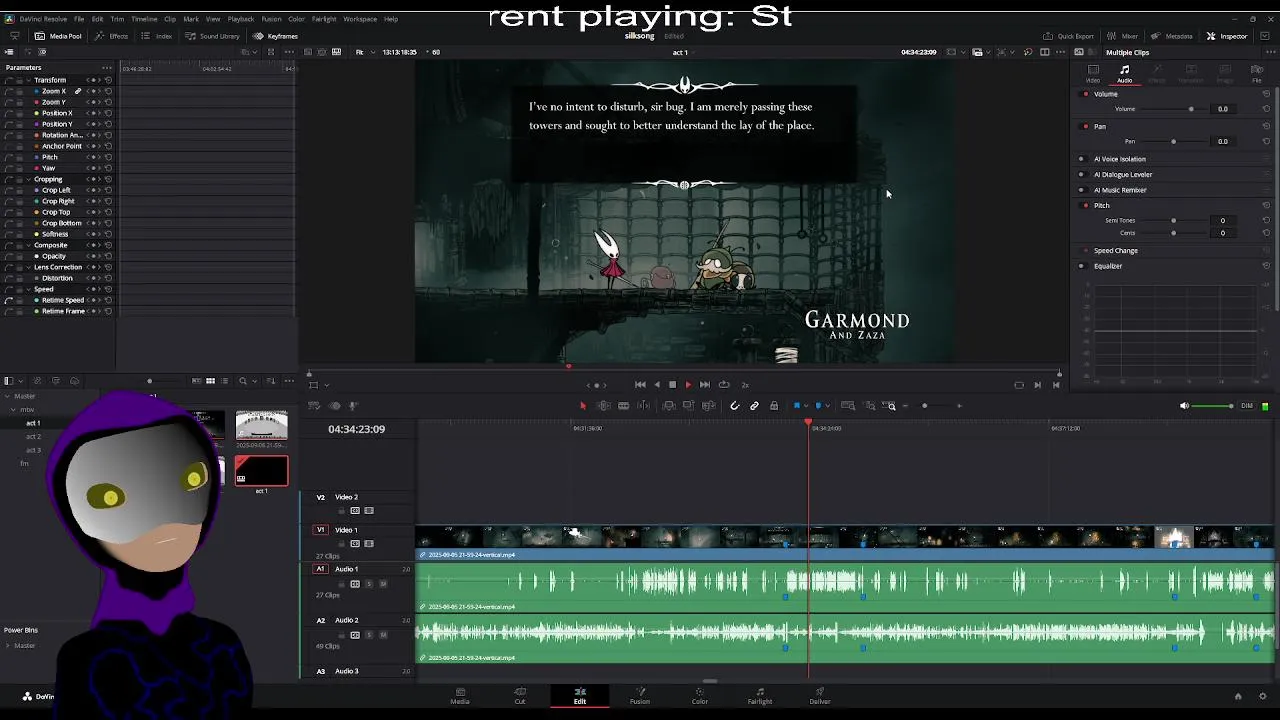Add a blue flag to the clip

click(797, 406)
